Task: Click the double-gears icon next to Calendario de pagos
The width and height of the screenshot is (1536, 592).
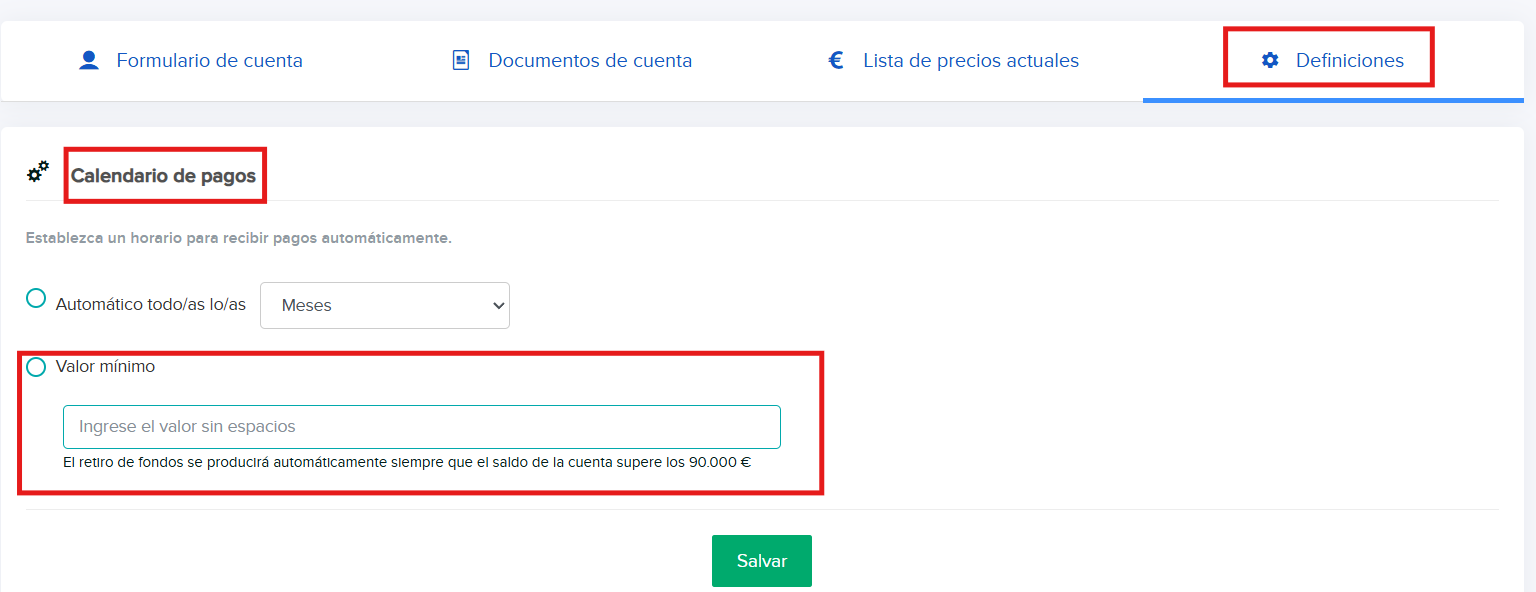Action: coord(38,172)
